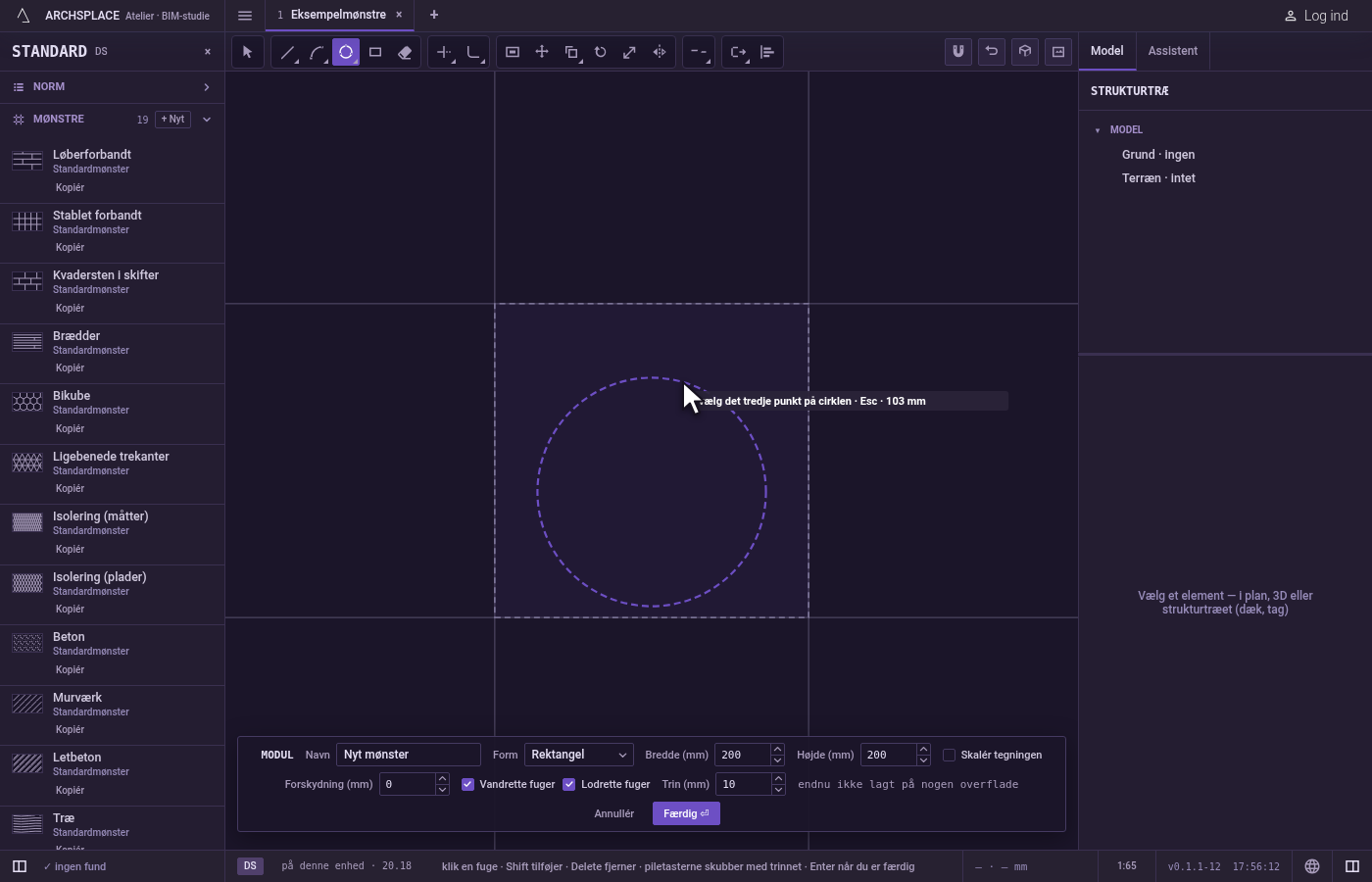1372x882 pixels.
Task: Collapse the MODEL tree node
Action: (1098, 130)
